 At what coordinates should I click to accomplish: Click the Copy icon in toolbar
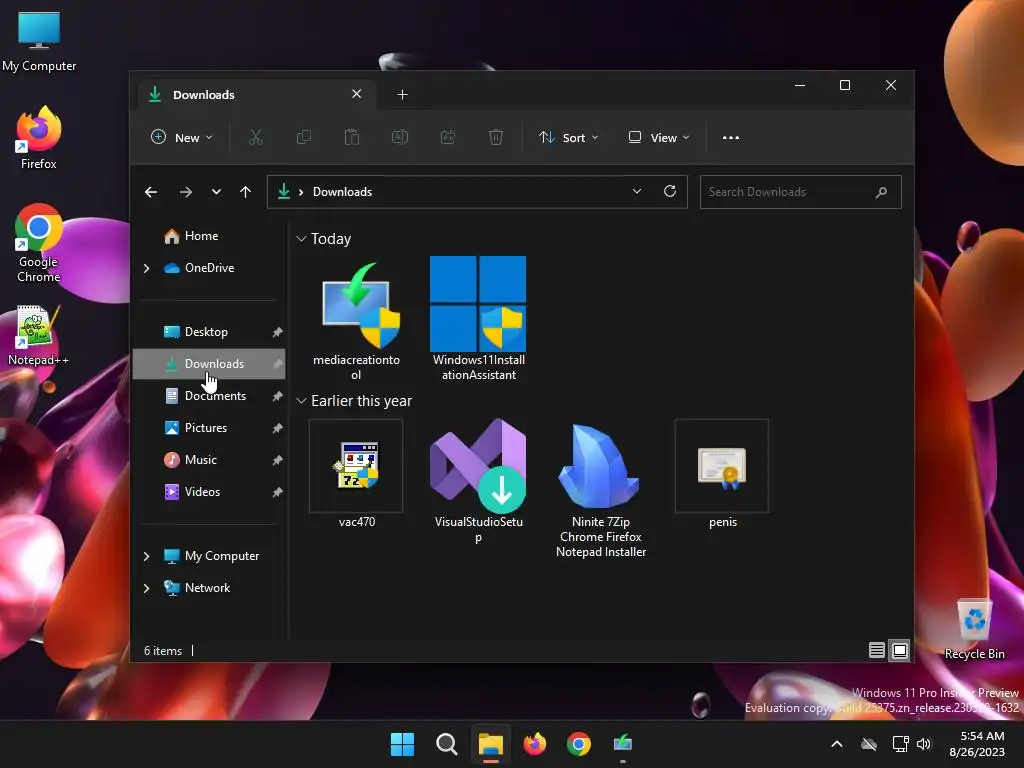pos(304,137)
